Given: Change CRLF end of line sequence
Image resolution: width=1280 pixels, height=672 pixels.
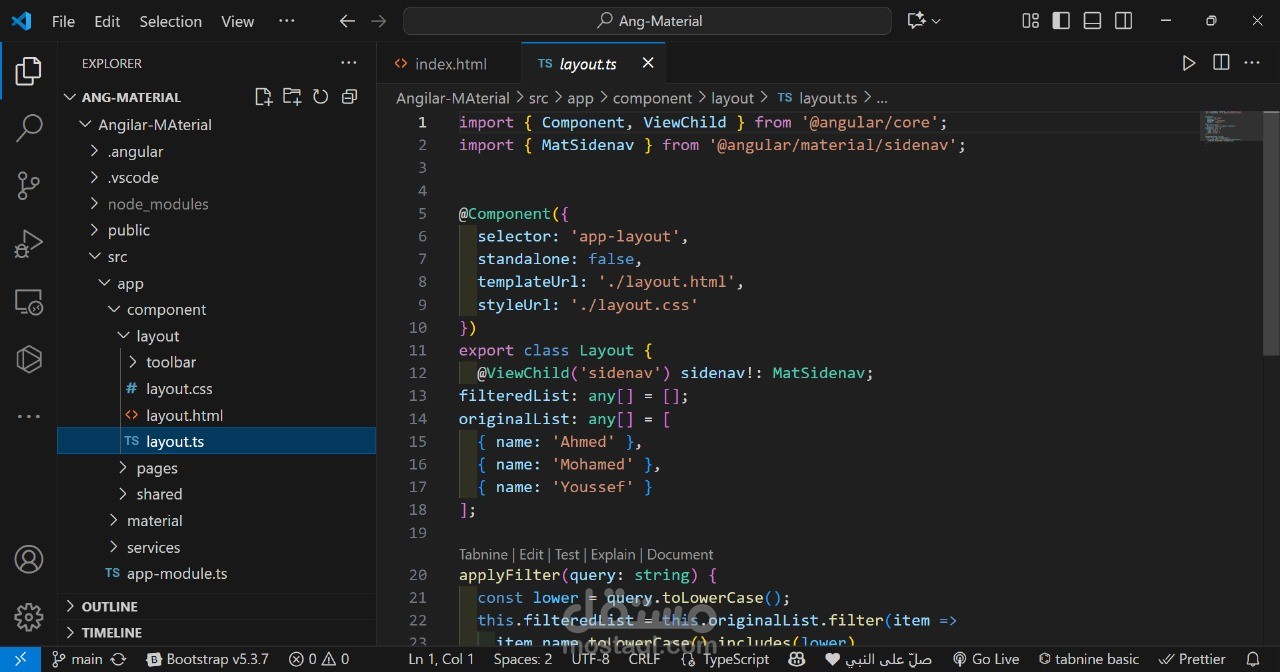Looking at the screenshot, I should tap(644, 659).
